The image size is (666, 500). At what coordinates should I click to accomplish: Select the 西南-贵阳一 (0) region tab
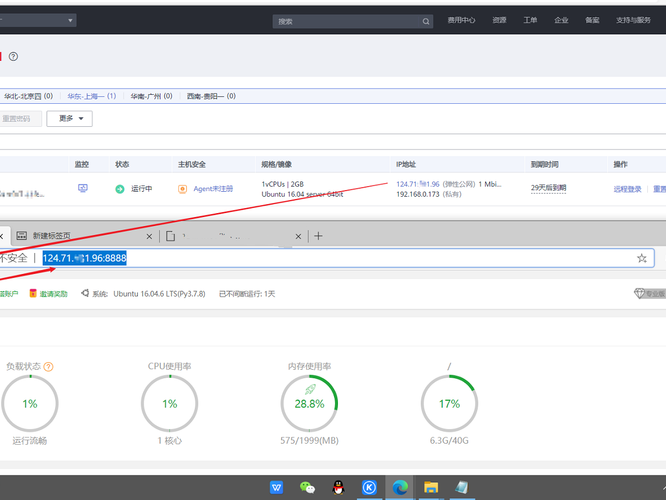[x=212, y=96]
